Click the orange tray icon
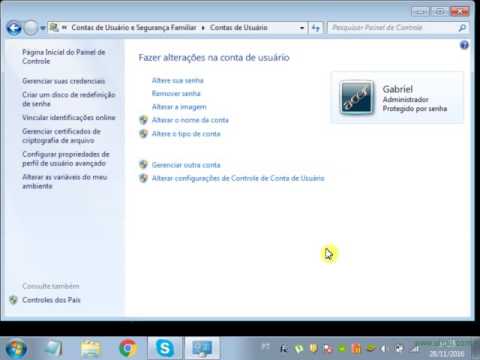The image size is (480, 360). 356,349
